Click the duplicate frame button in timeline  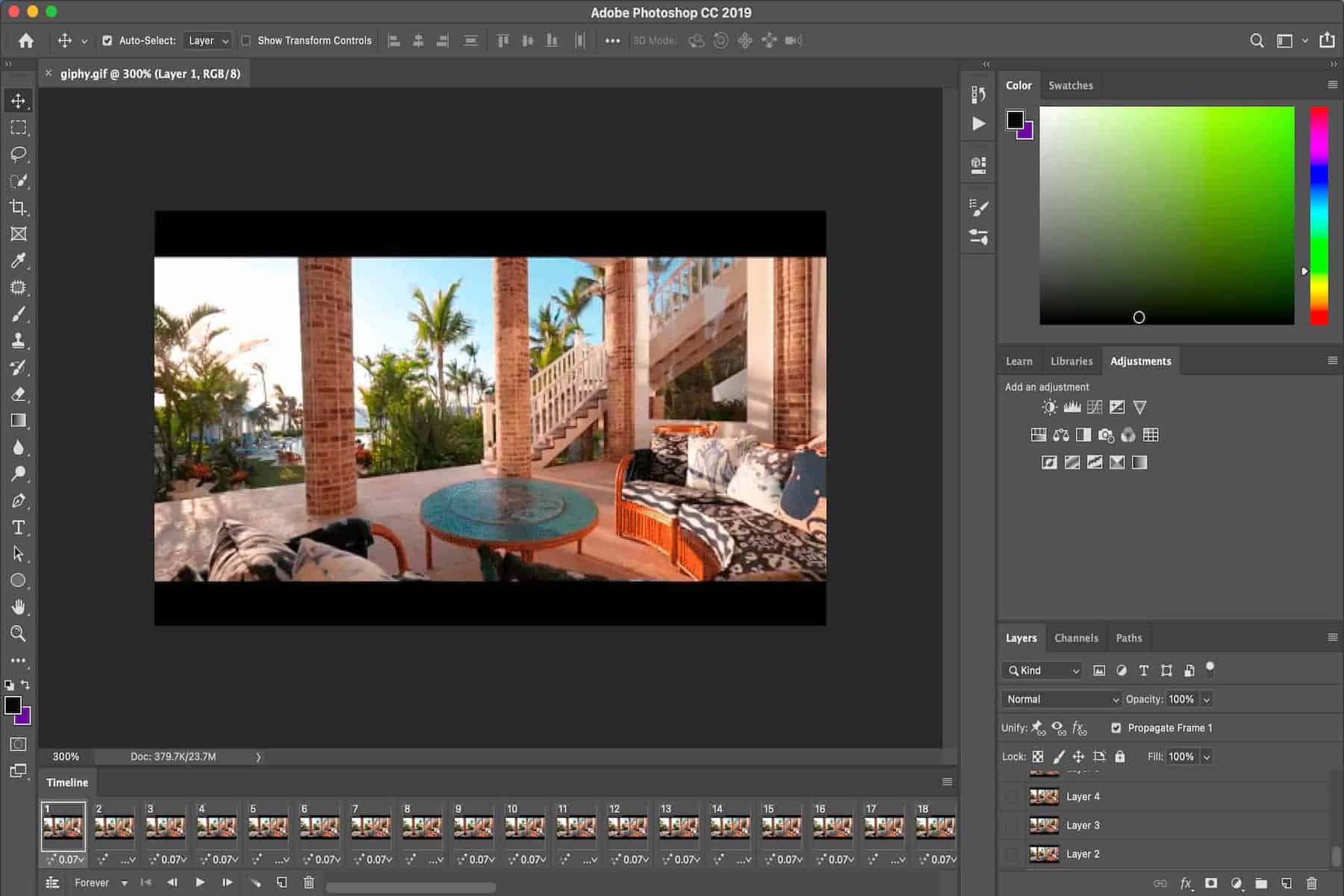[x=281, y=882]
